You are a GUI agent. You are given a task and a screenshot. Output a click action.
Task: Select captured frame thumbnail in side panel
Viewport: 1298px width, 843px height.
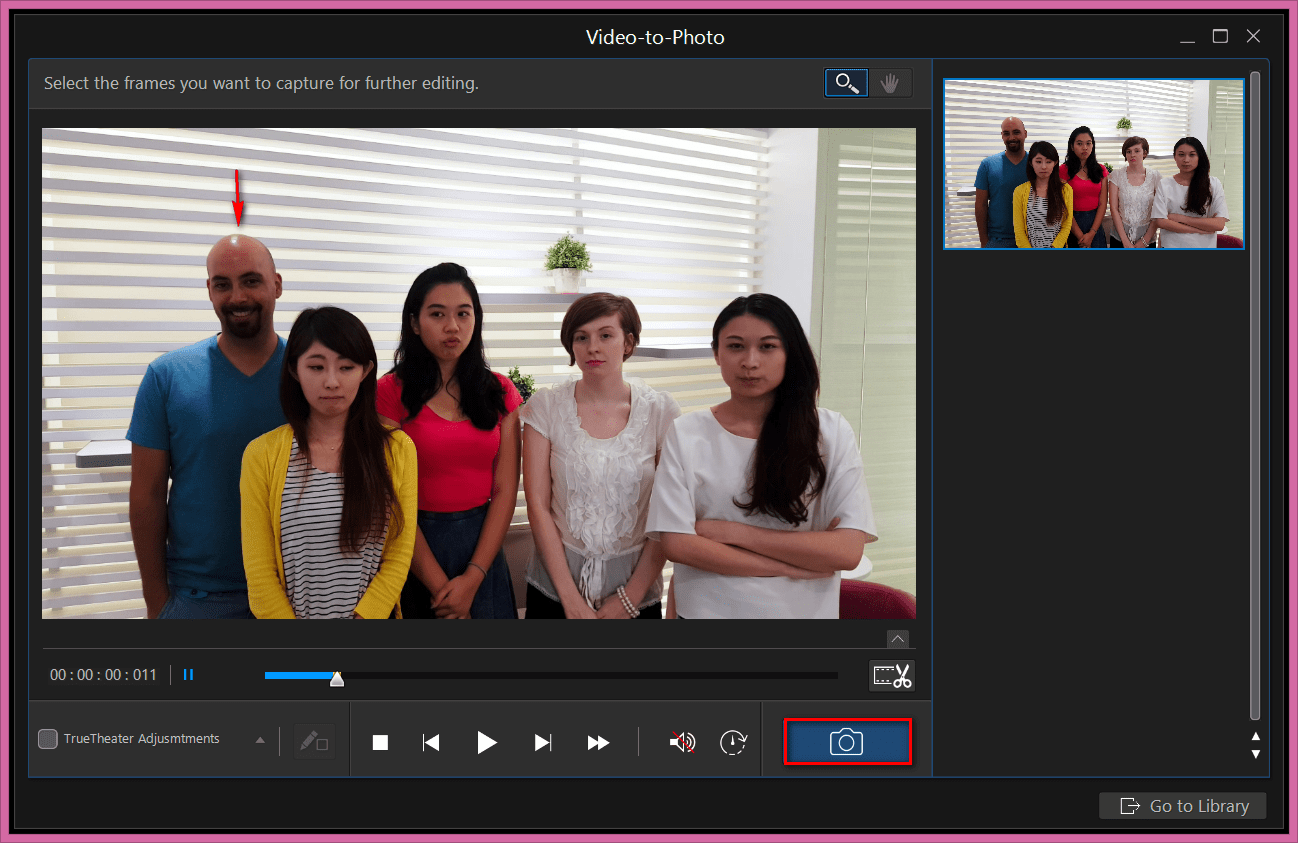point(1094,164)
